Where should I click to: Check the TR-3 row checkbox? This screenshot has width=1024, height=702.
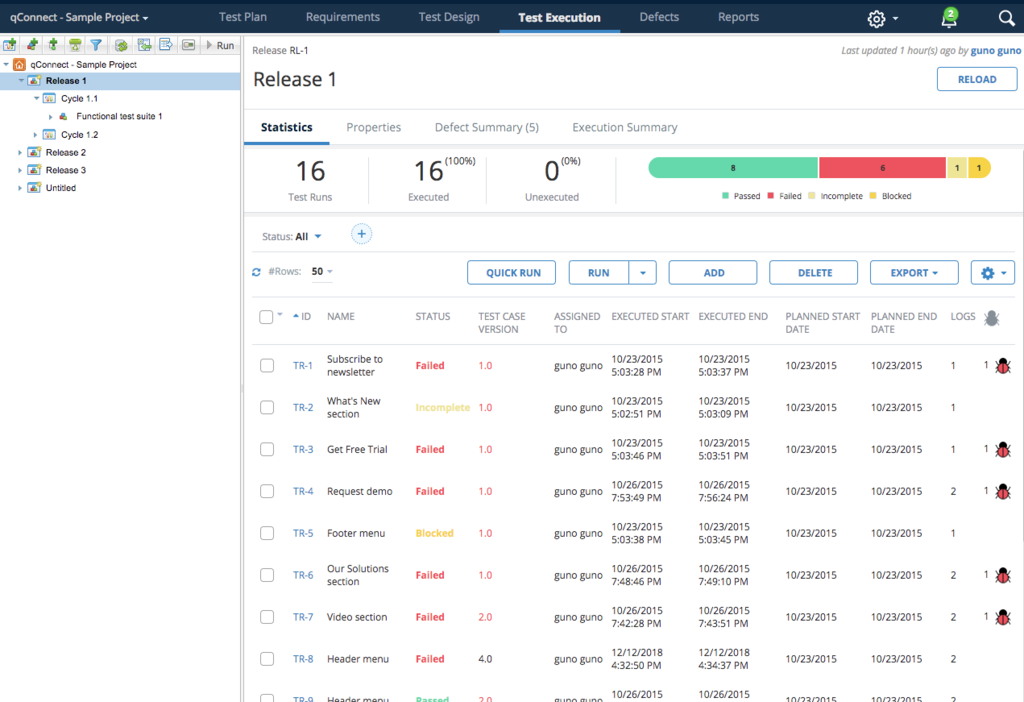(267, 449)
